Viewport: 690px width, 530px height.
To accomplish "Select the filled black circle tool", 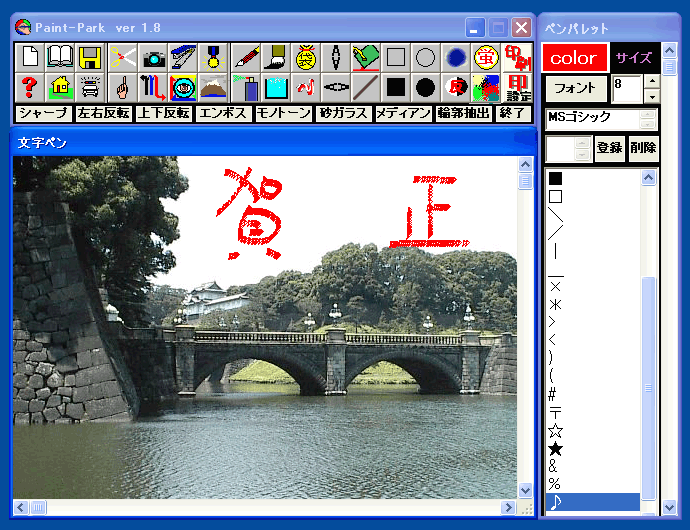I will pyautogui.click(x=426, y=87).
